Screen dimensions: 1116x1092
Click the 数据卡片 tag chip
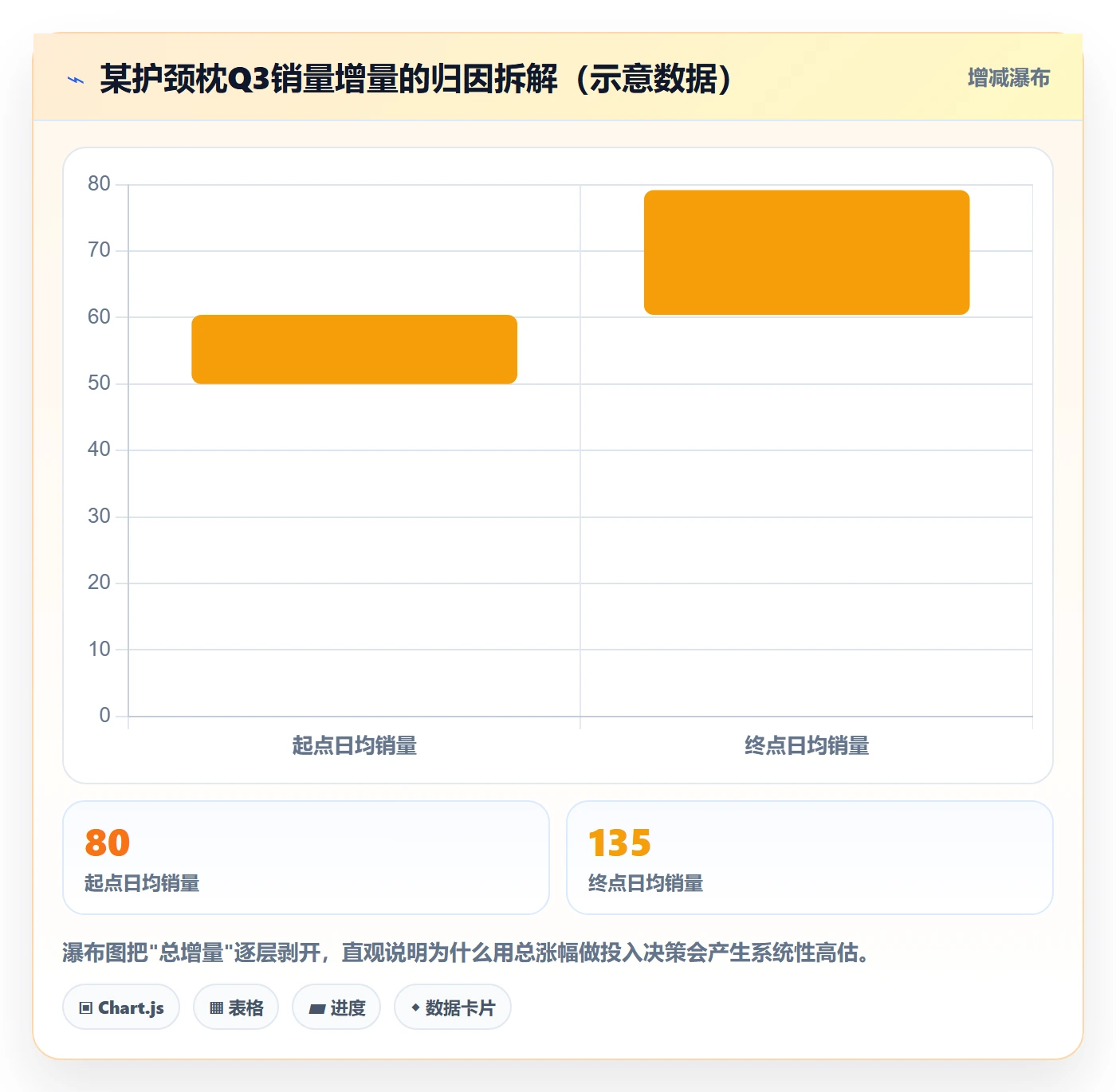click(x=453, y=1008)
